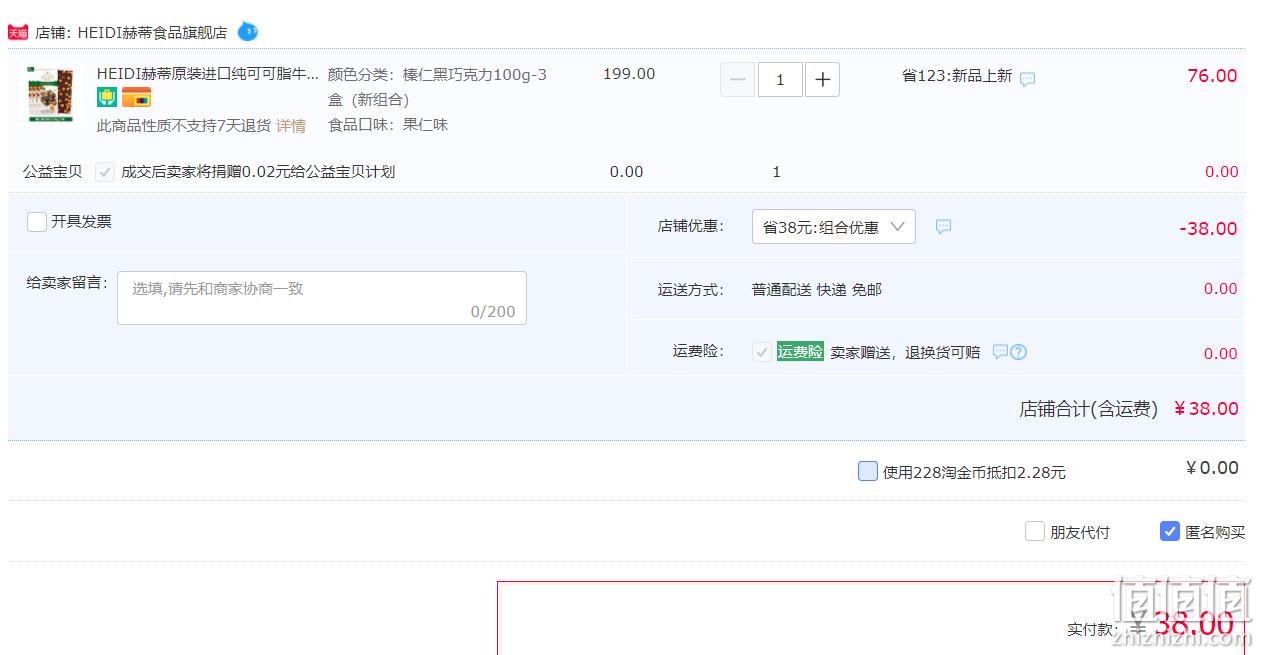Click the store name HEIDI赫蒂食品旗舰店
The width and height of the screenshot is (1261, 655).
click(x=152, y=32)
